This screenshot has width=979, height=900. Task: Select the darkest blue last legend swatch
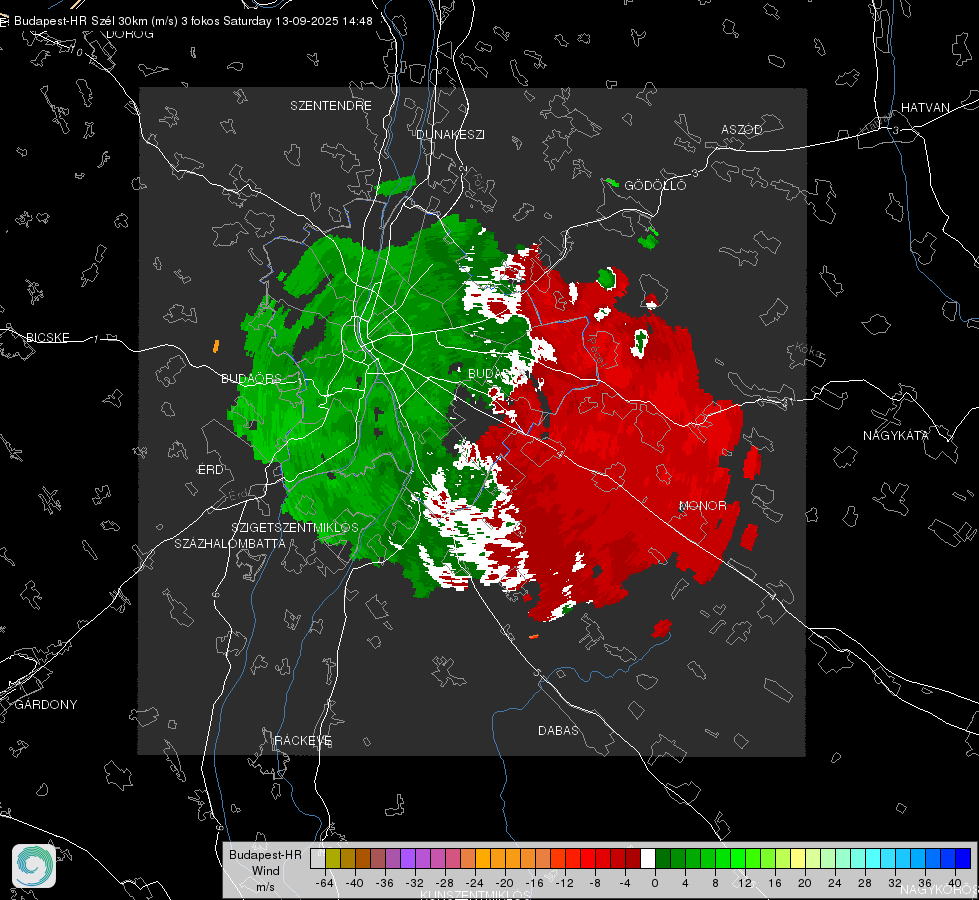point(963,858)
